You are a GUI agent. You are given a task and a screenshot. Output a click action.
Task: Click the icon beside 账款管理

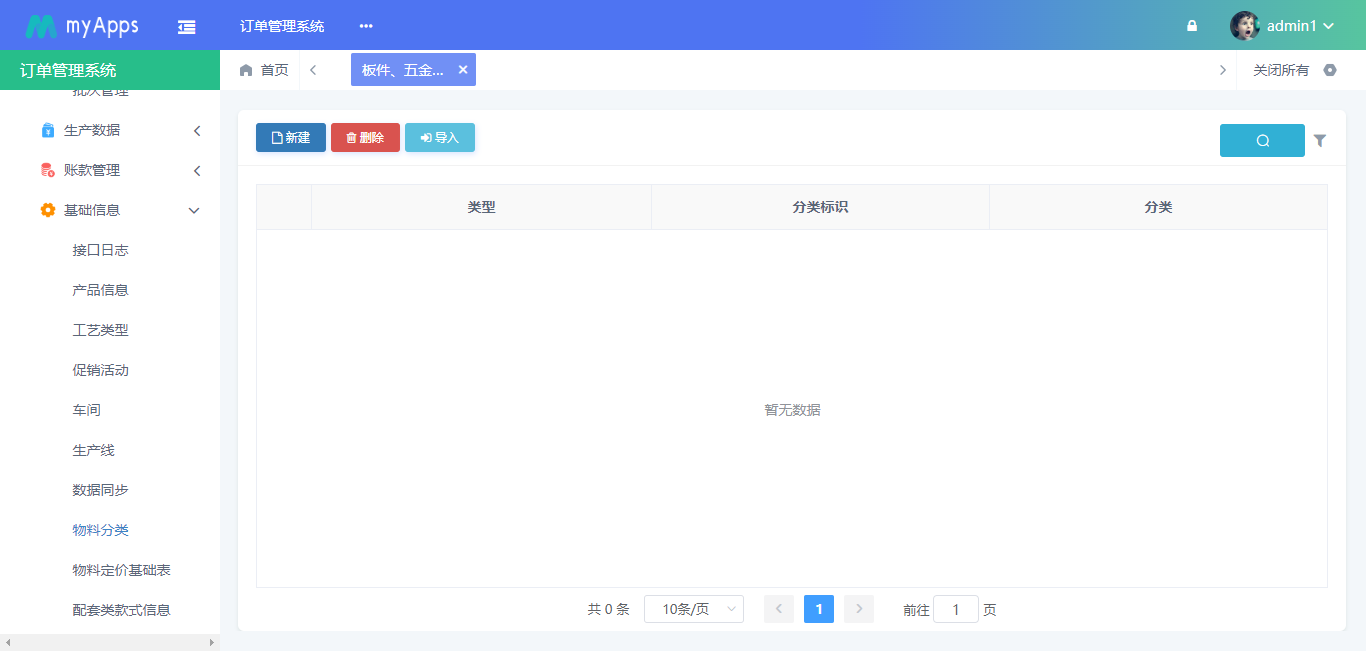(47, 170)
